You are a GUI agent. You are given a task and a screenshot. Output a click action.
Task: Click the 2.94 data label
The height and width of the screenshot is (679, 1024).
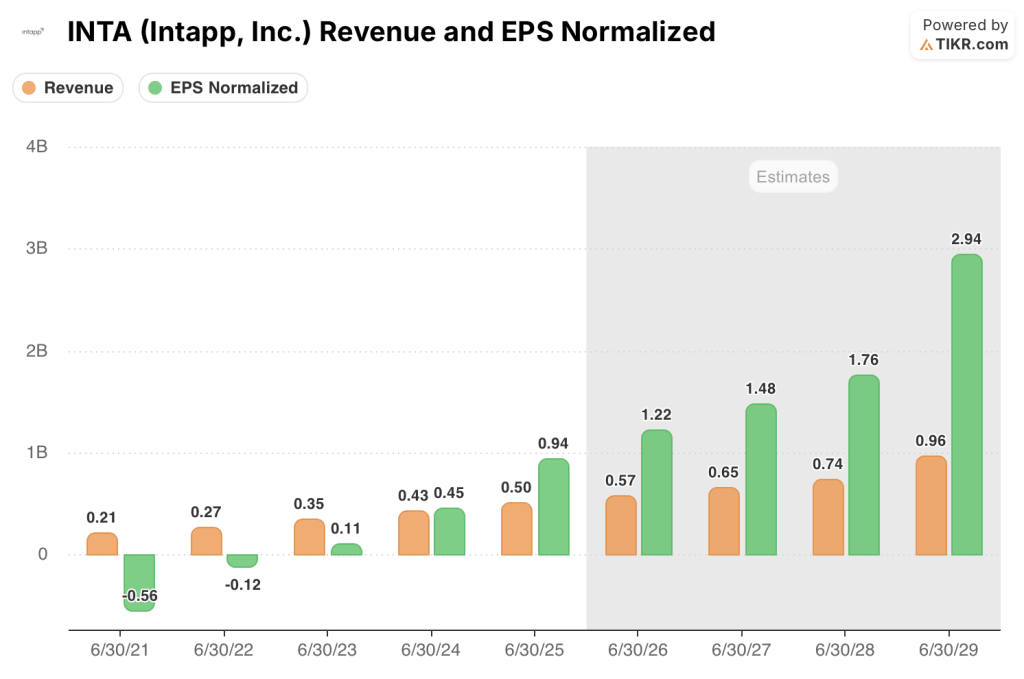pos(964,240)
